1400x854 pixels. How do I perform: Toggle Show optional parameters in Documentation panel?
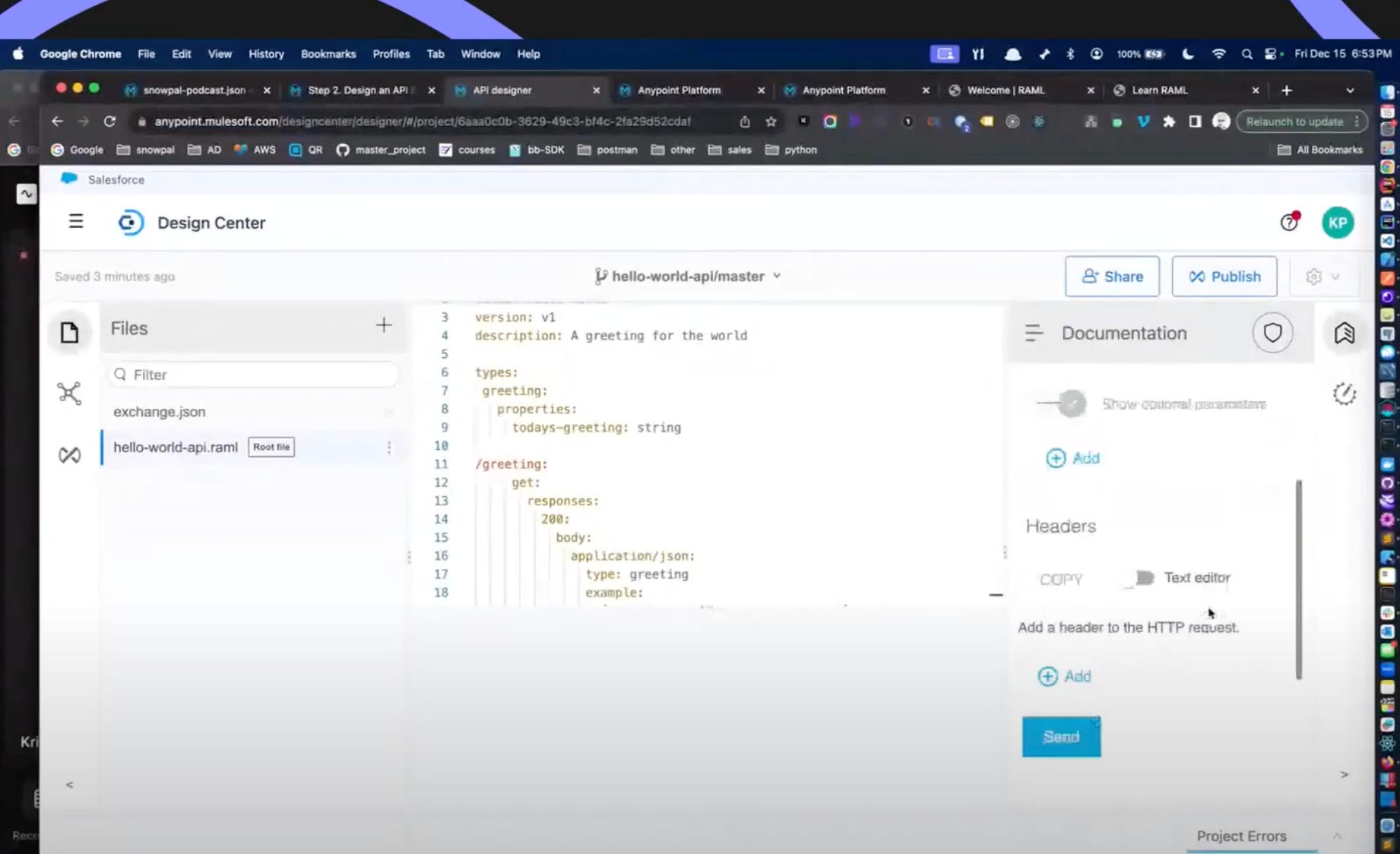point(1063,403)
